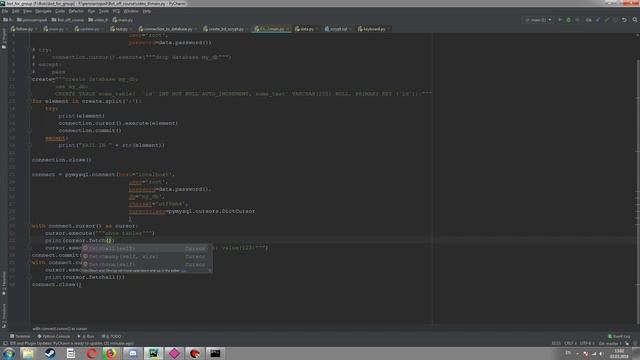Click the system clock in the taskbar
Image resolution: width=640 pixels, height=360 pixels.
click(619, 353)
